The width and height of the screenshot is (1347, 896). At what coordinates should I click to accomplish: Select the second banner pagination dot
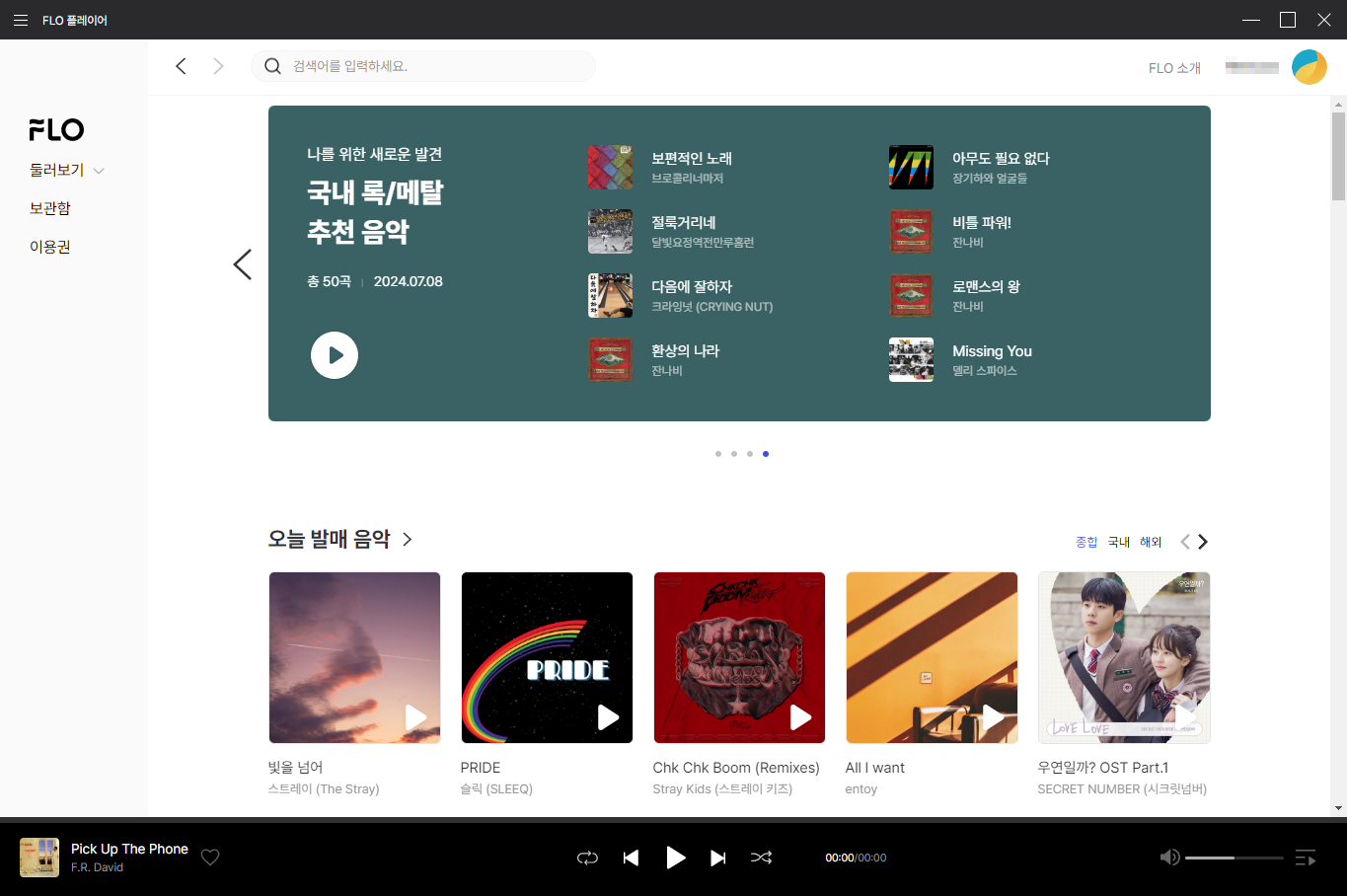click(x=734, y=454)
